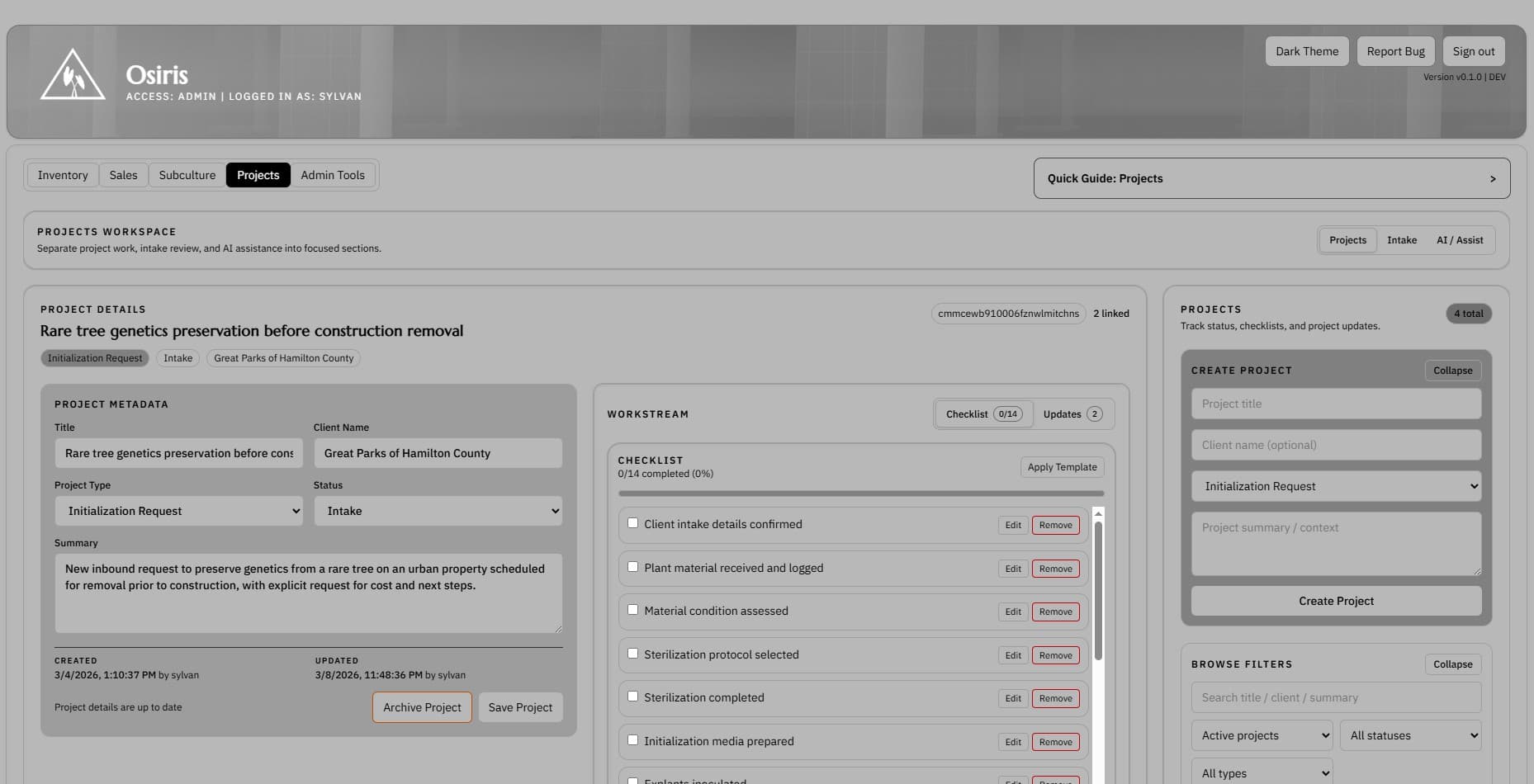Screen dimensions: 1534x784
Task: Apply a checklist template
Action: pyautogui.click(x=1062, y=467)
